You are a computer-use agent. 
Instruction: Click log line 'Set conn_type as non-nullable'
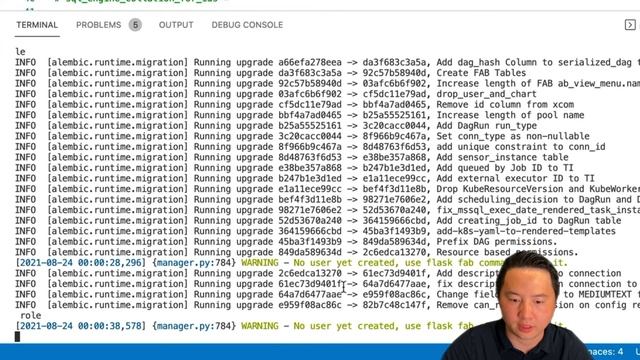[x=513, y=136]
